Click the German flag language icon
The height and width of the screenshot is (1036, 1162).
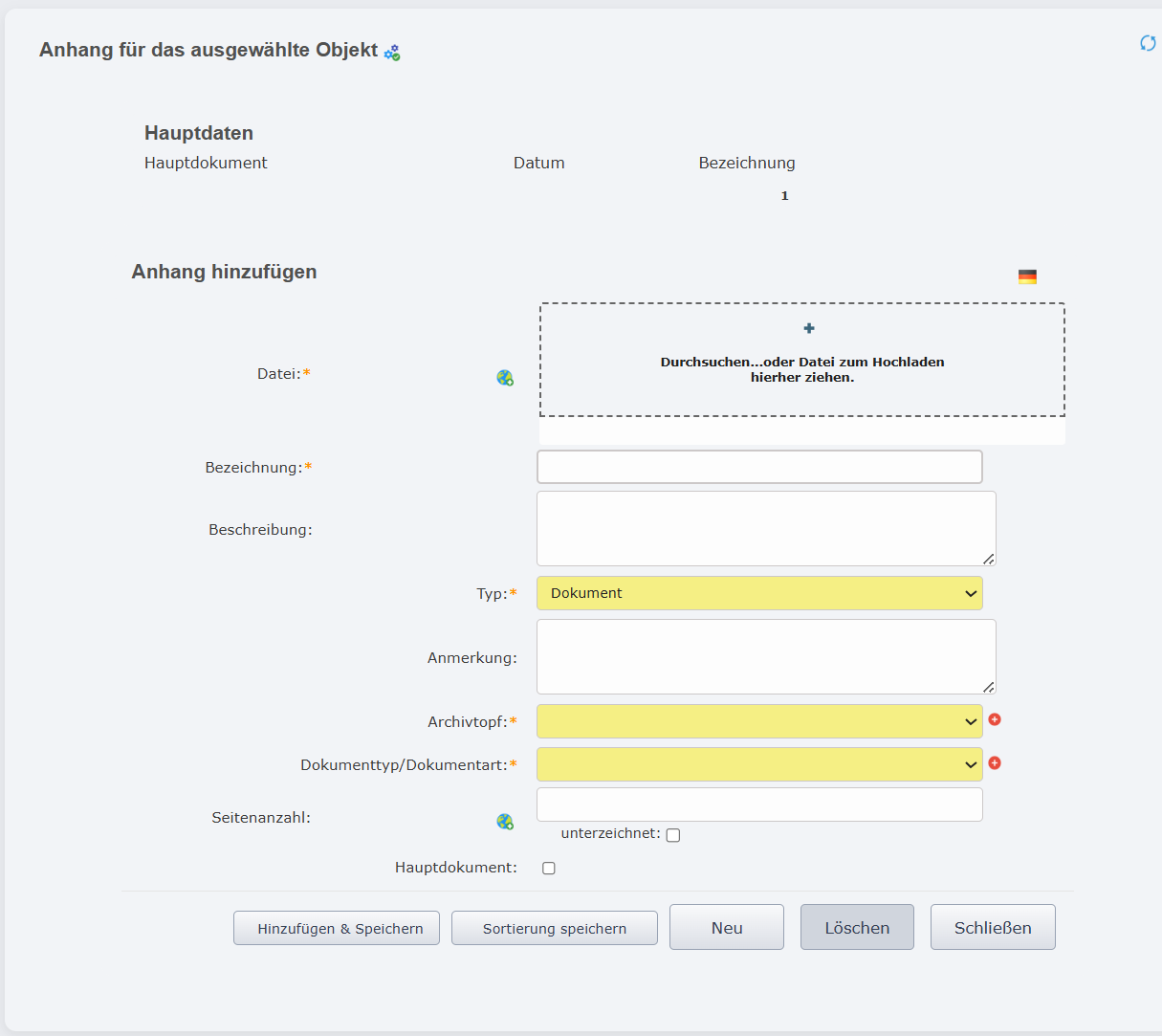(1027, 277)
